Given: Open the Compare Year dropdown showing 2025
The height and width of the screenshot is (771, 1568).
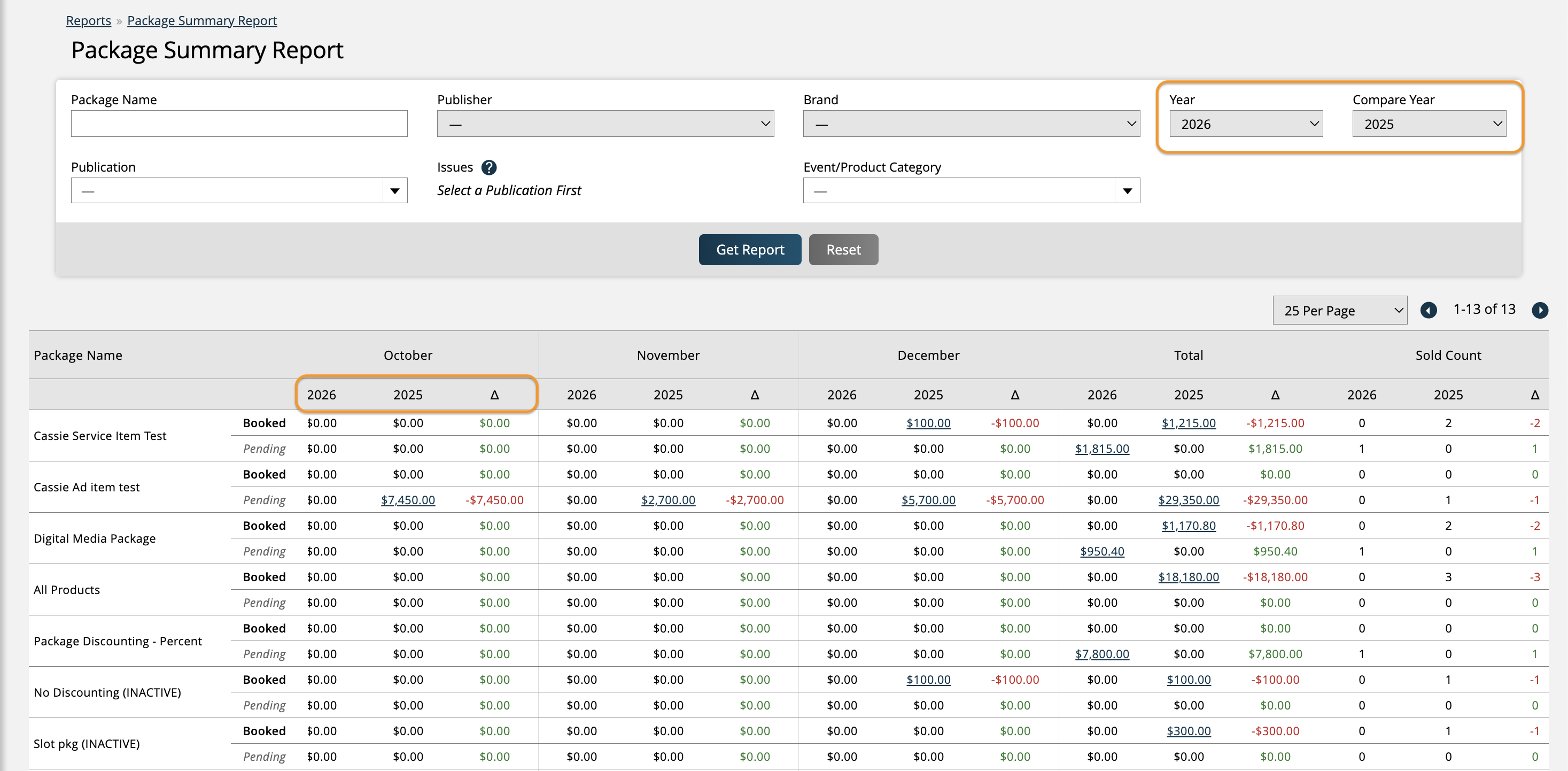Looking at the screenshot, I should [1429, 124].
